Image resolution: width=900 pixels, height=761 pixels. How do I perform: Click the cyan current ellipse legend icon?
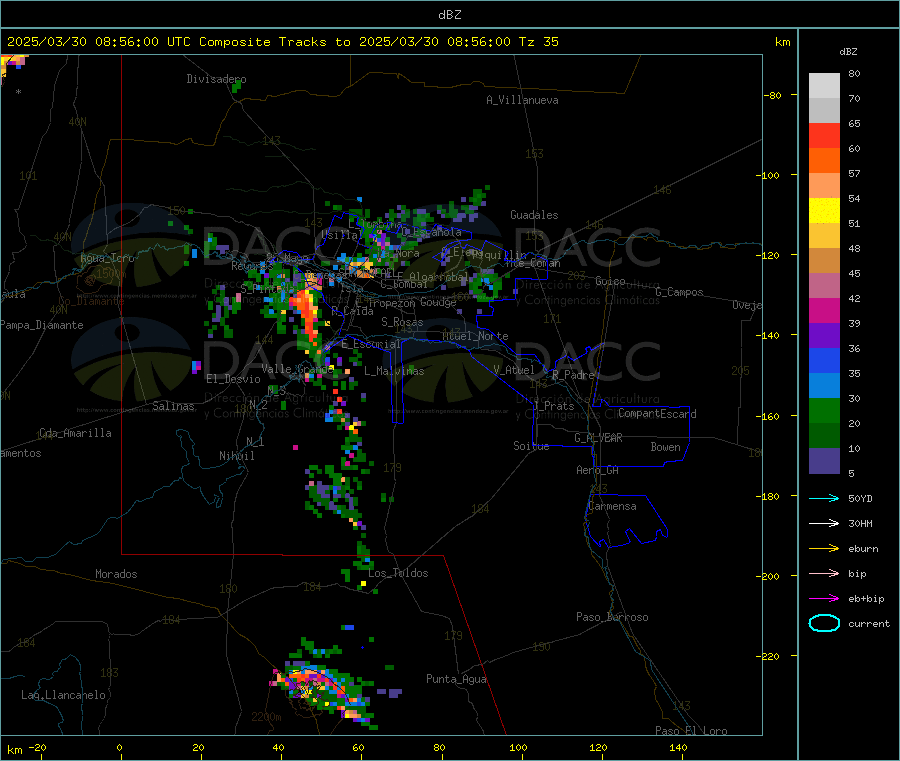click(x=824, y=623)
